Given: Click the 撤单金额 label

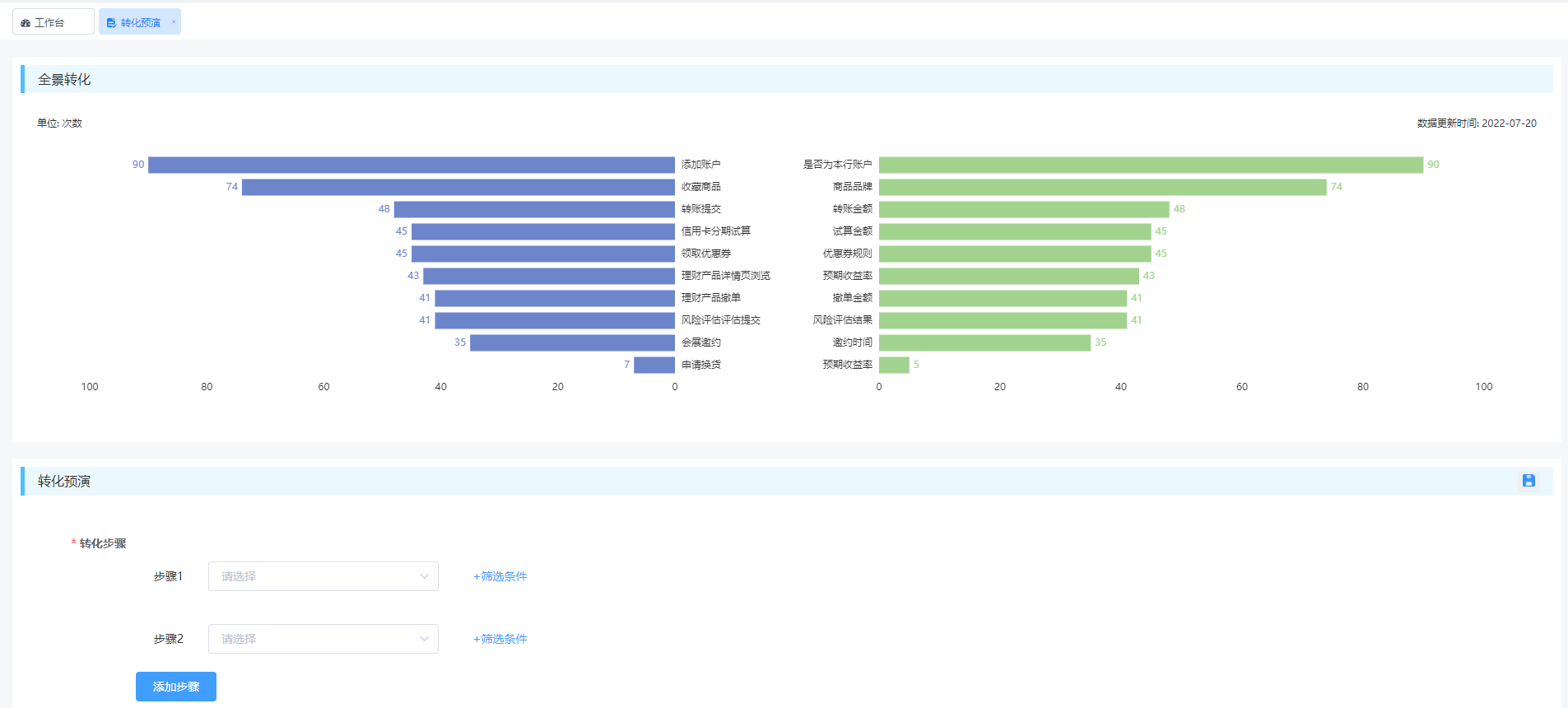Looking at the screenshot, I should tap(853, 298).
